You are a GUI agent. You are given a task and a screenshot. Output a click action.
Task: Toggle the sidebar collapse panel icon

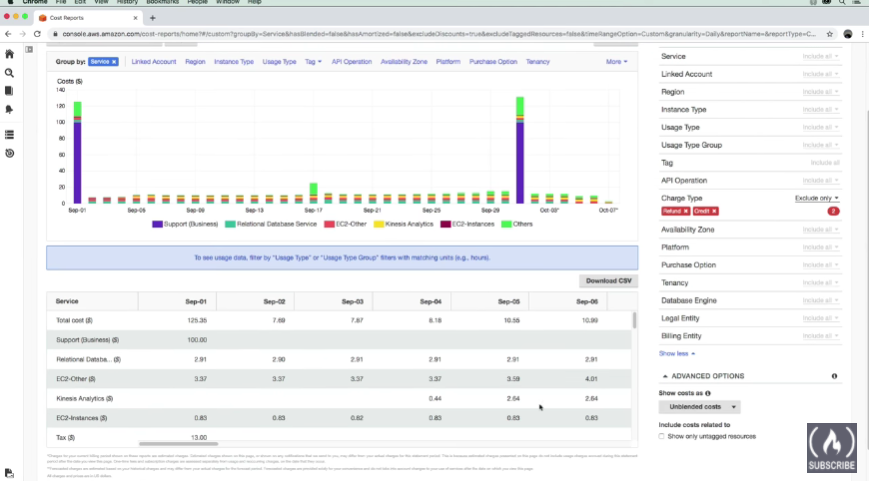click(29, 49)
